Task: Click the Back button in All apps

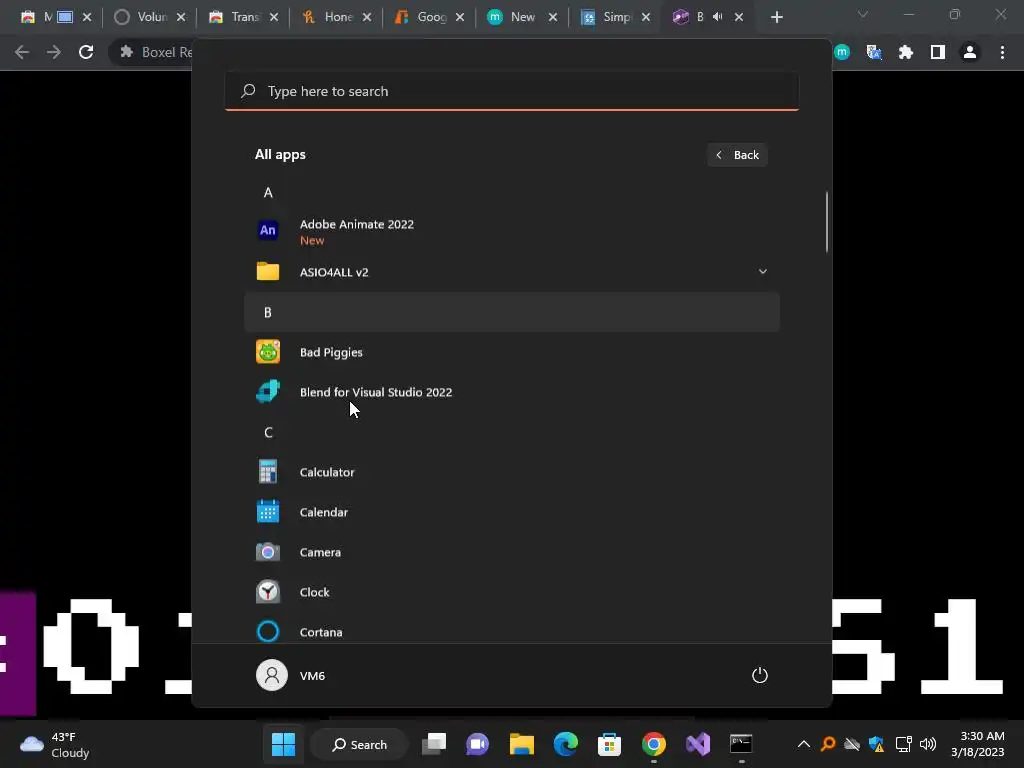Action: [x=737, y=155]
